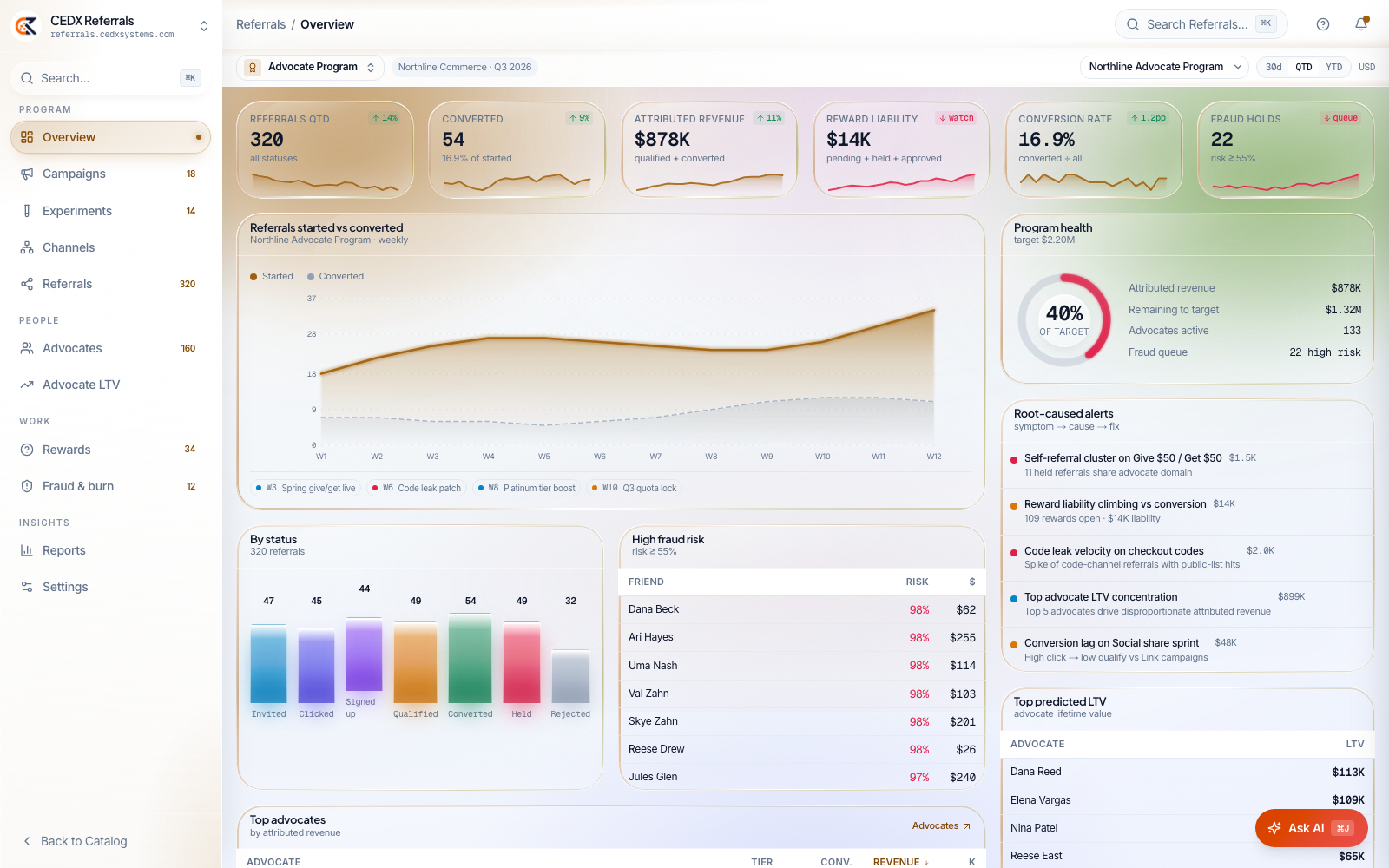Click the Fraud & burn shield icon
This screenshot has height=868, width=1389.
27,486
